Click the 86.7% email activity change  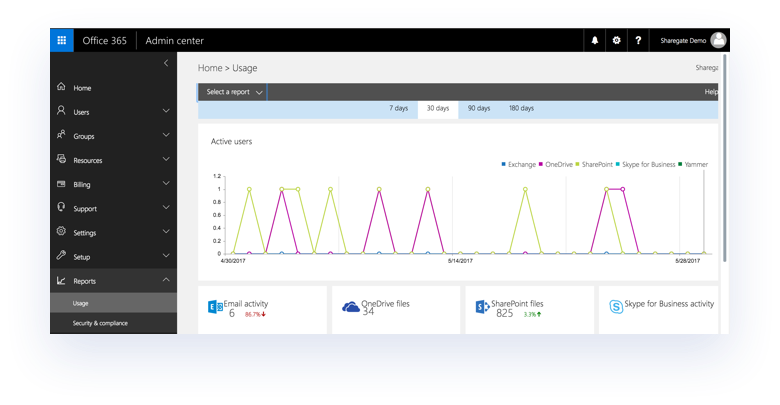click(255, 314)
